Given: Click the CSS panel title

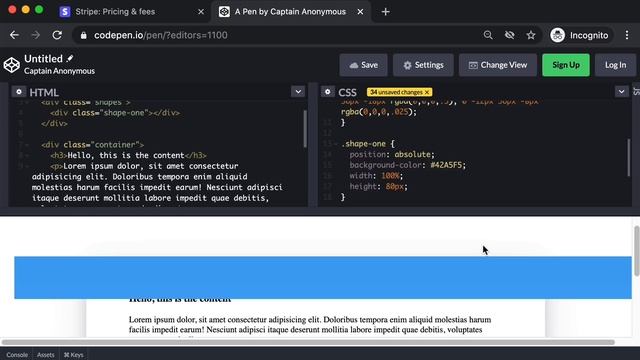Looking at the screenshot, I should 347,92.
